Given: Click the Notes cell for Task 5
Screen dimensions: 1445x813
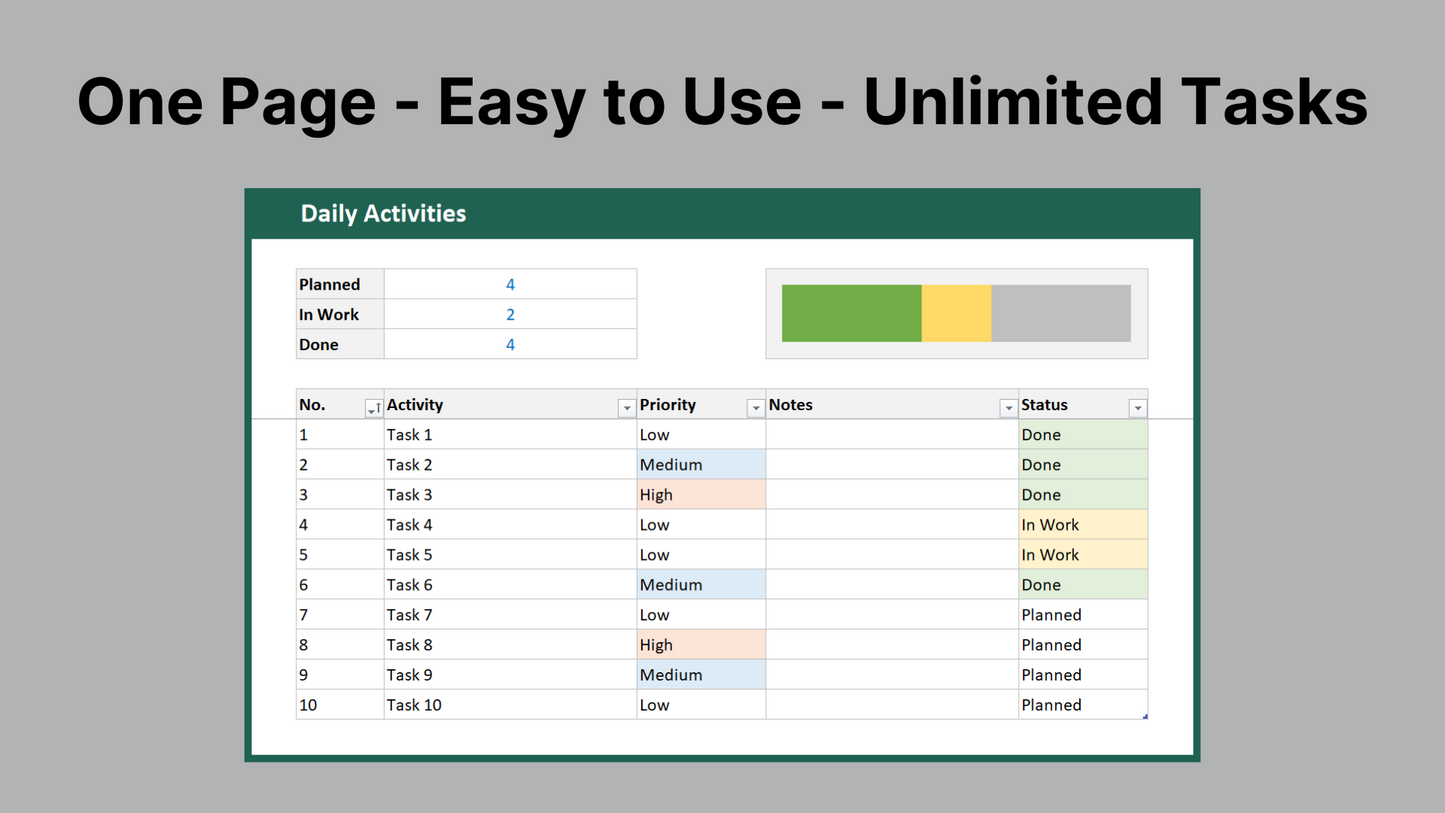Looking at the screenshot, I should pyautogui.click(x=892, y=555).
